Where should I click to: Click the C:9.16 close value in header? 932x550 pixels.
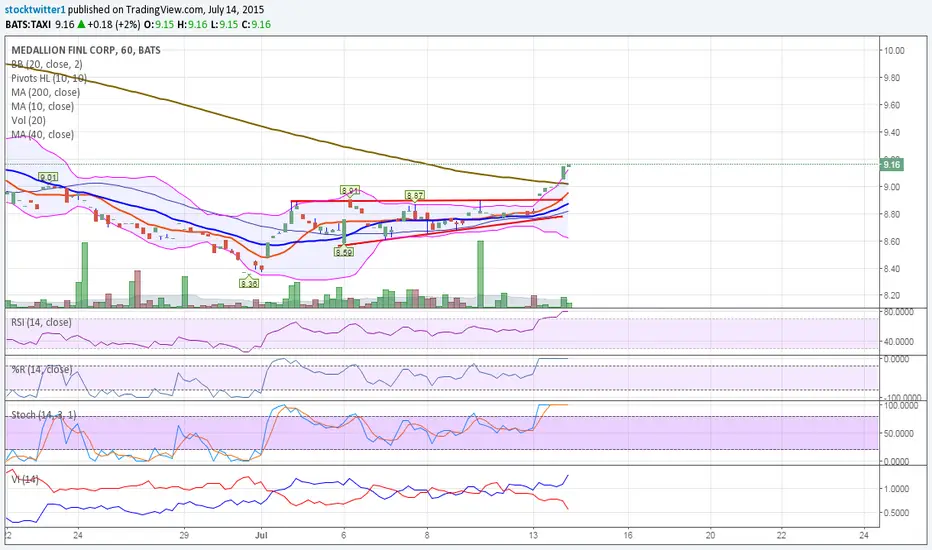(x=256, y=24)
